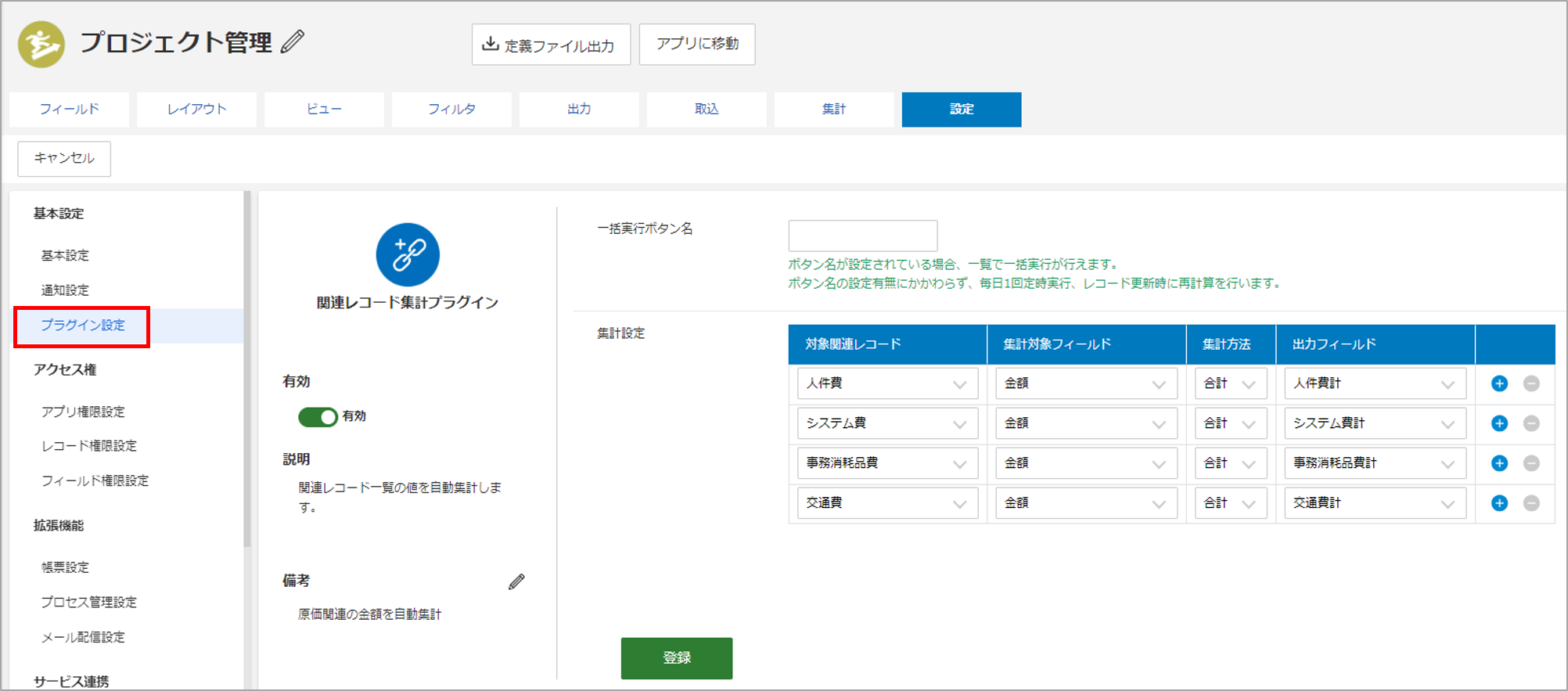Open the 事務消耗品費 target related record dropdown
The height and width of the screenshot is (691, 1568).
coord(887,463)
